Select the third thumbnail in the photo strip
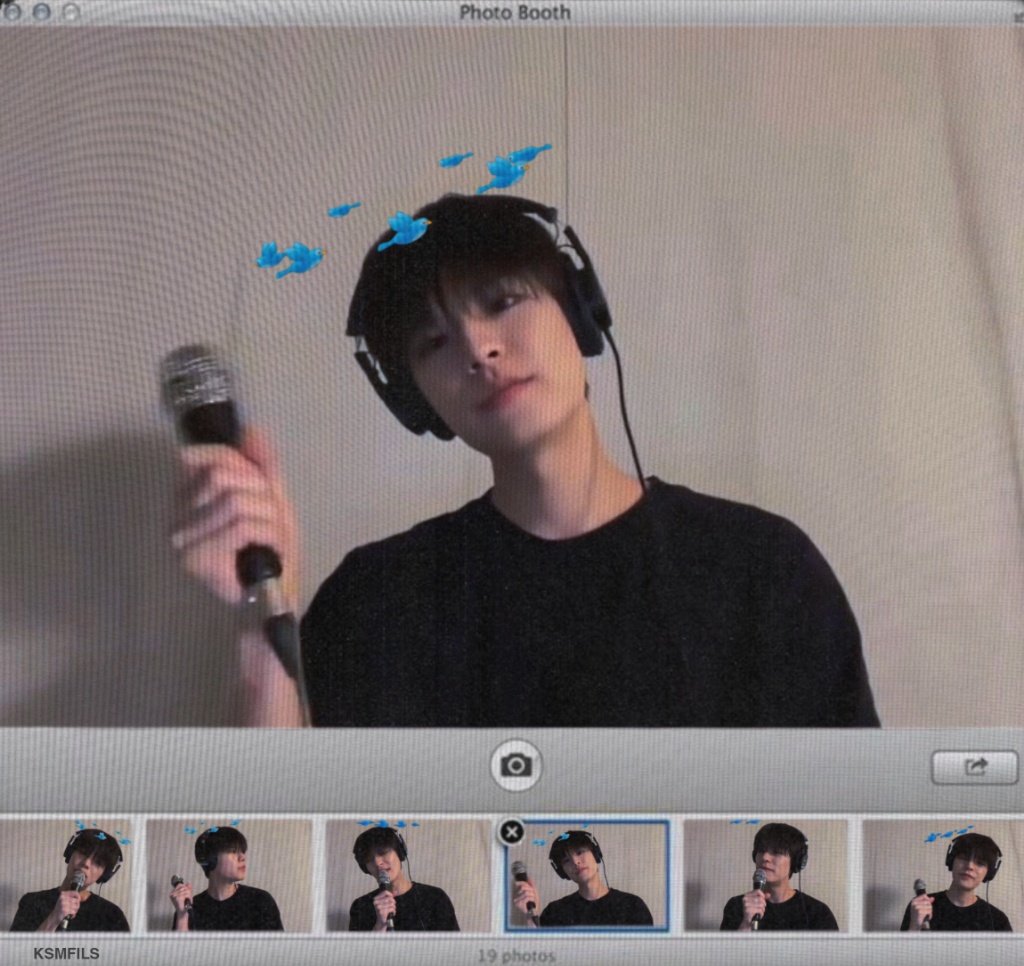1024x966 pixels. pyautogui.click(x=405, y=876)
